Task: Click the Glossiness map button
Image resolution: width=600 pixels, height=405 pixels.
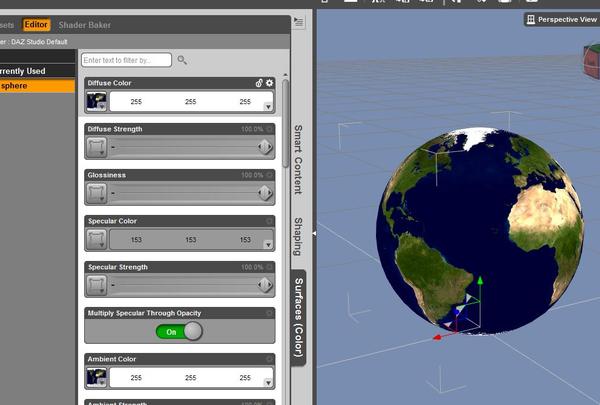Action: point(96,193)
